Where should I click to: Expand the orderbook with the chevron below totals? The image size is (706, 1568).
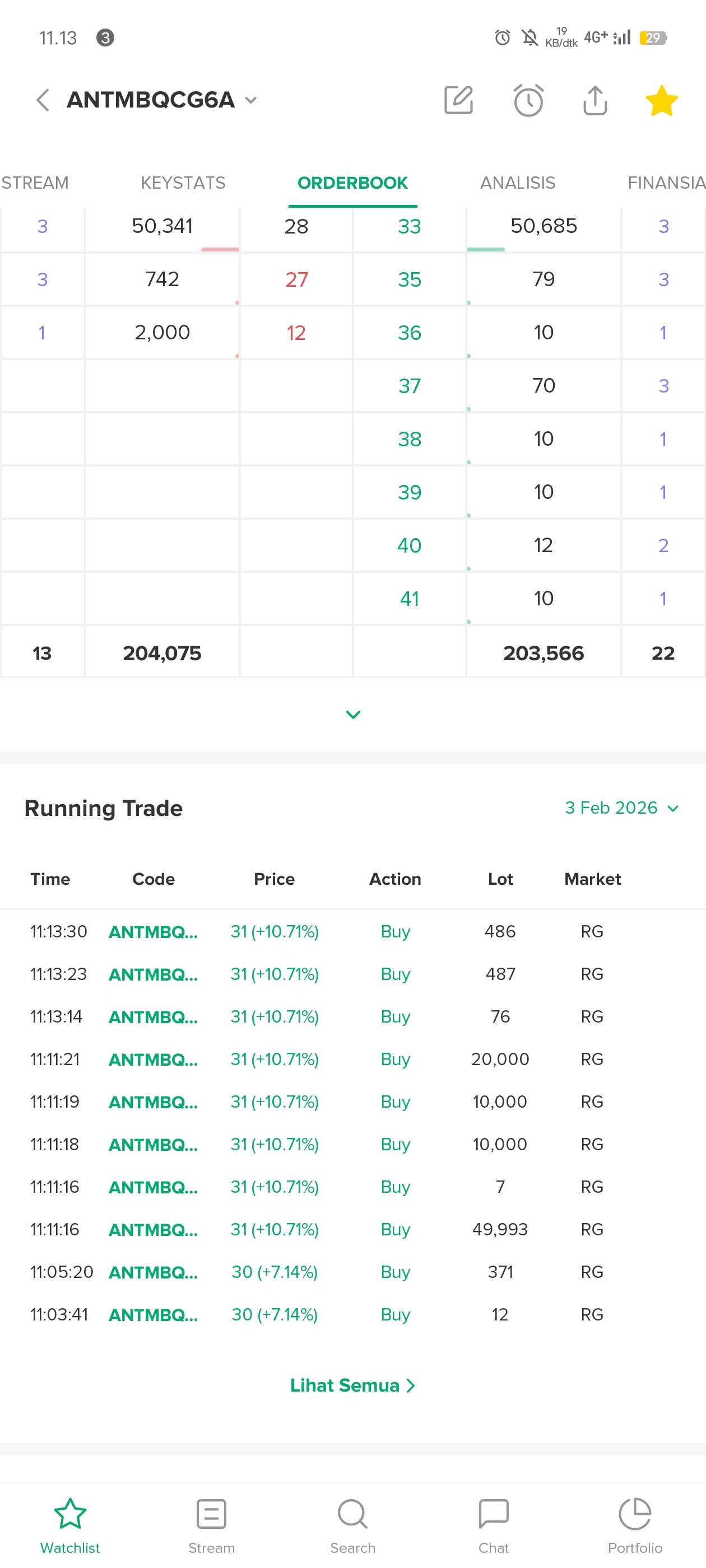point(354,714)
